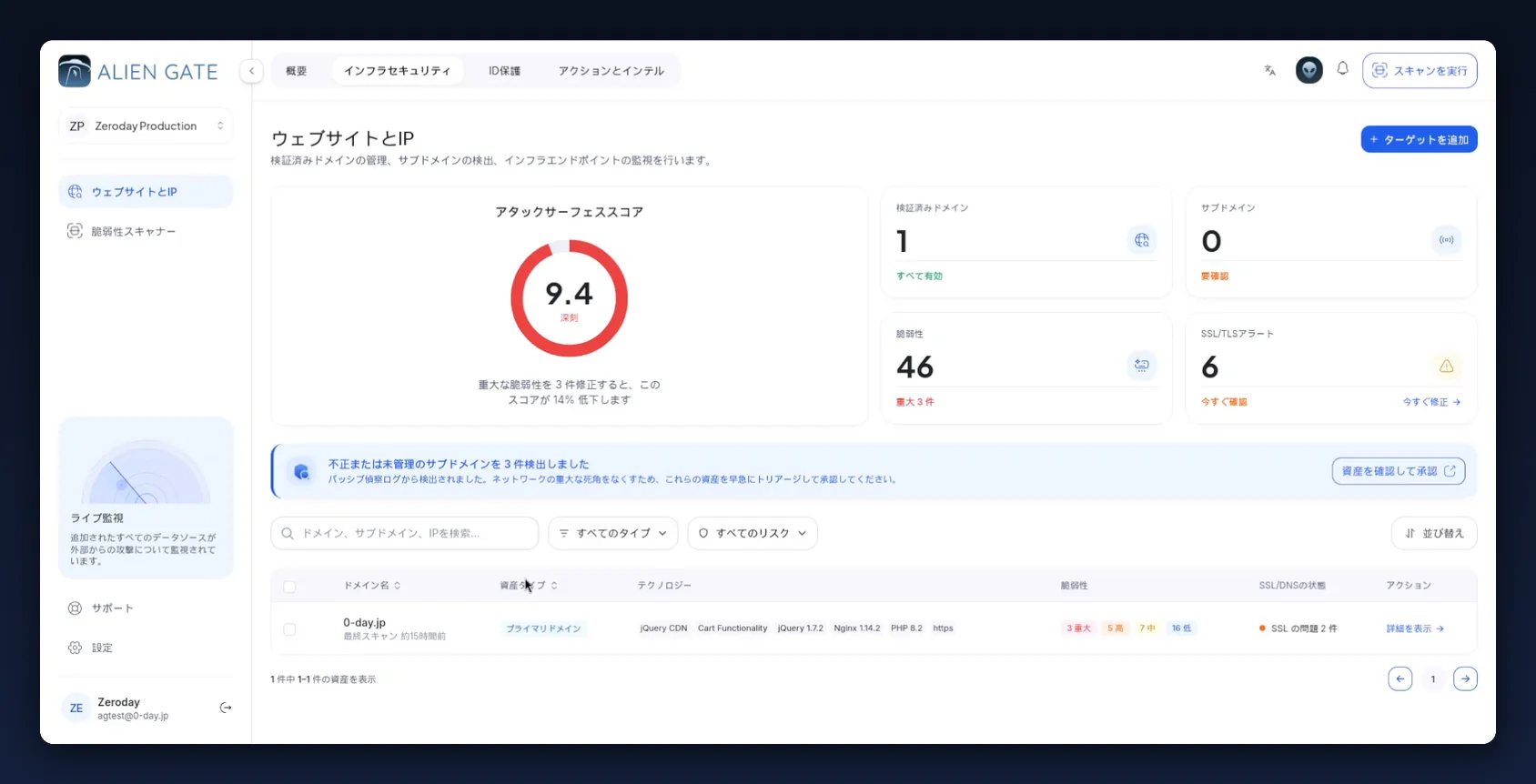Click the 脆弱性スキャナー sidebar icon
The width and height of the screenshot is (1536, 784).
(x=75, y=231)
